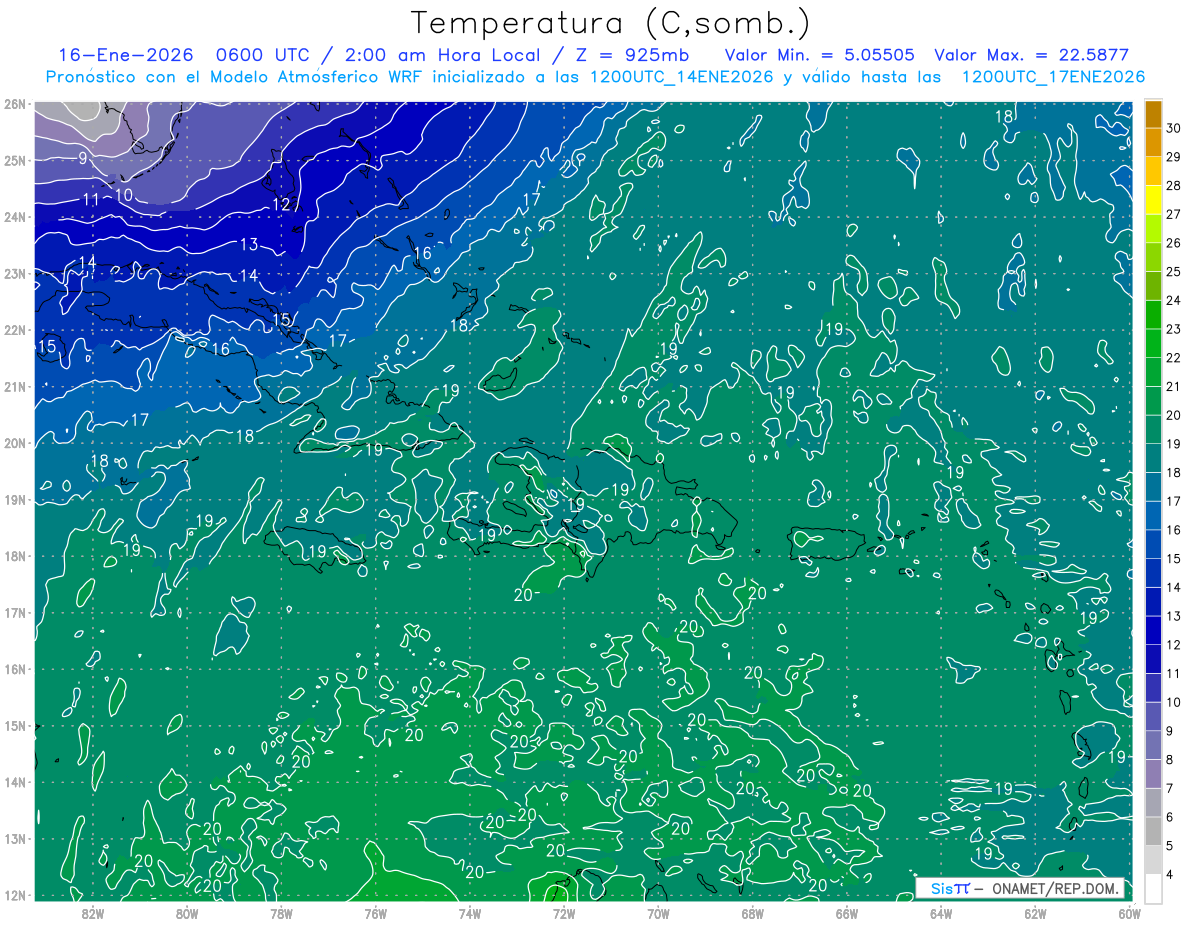This screenshot has width=1200, height=927.
Task: Click the colorbar label '5'
Action: point(1169,845)
